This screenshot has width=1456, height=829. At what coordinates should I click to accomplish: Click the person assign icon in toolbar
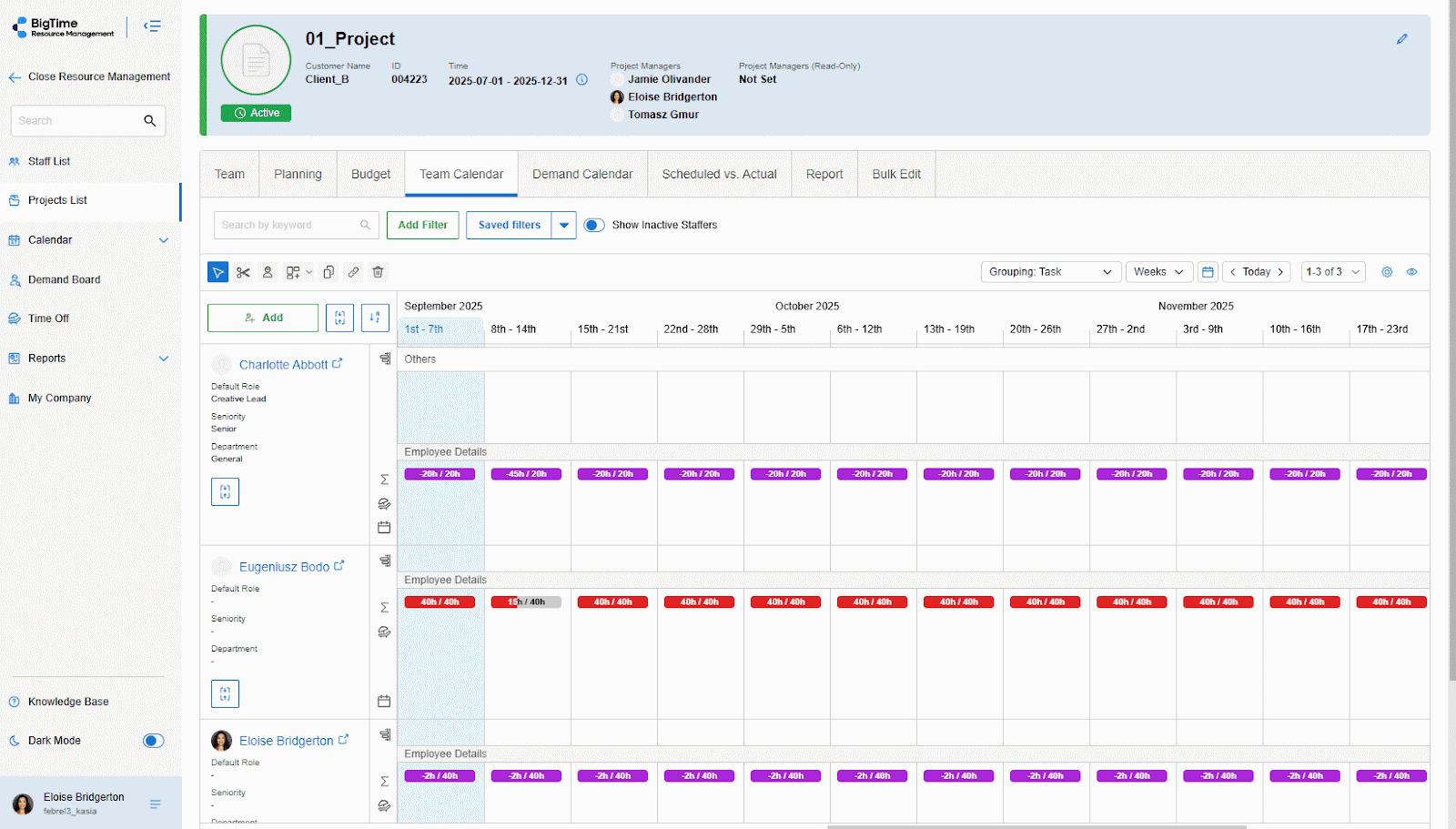point(268,272)
